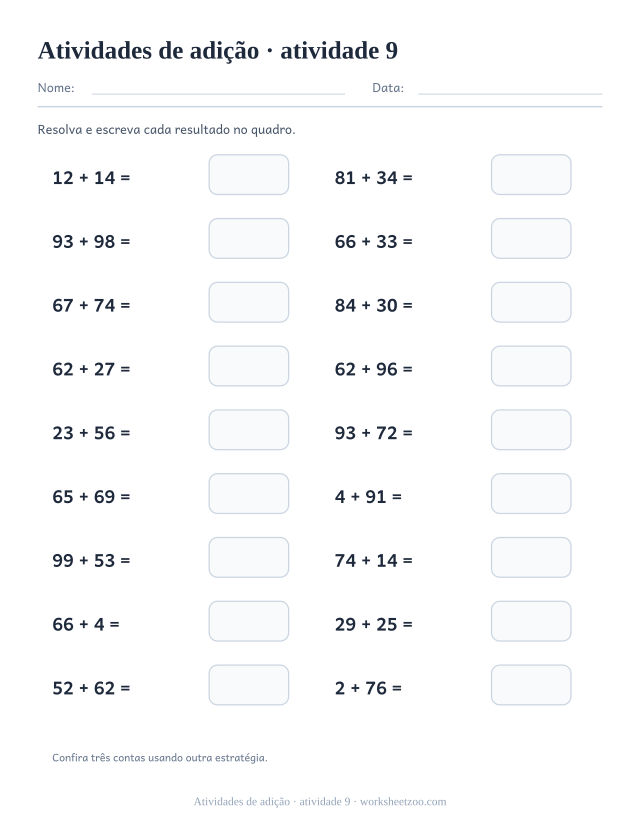640x829 pixels.
Task: Select the answer box for 4 + 91
Action: 531,493
